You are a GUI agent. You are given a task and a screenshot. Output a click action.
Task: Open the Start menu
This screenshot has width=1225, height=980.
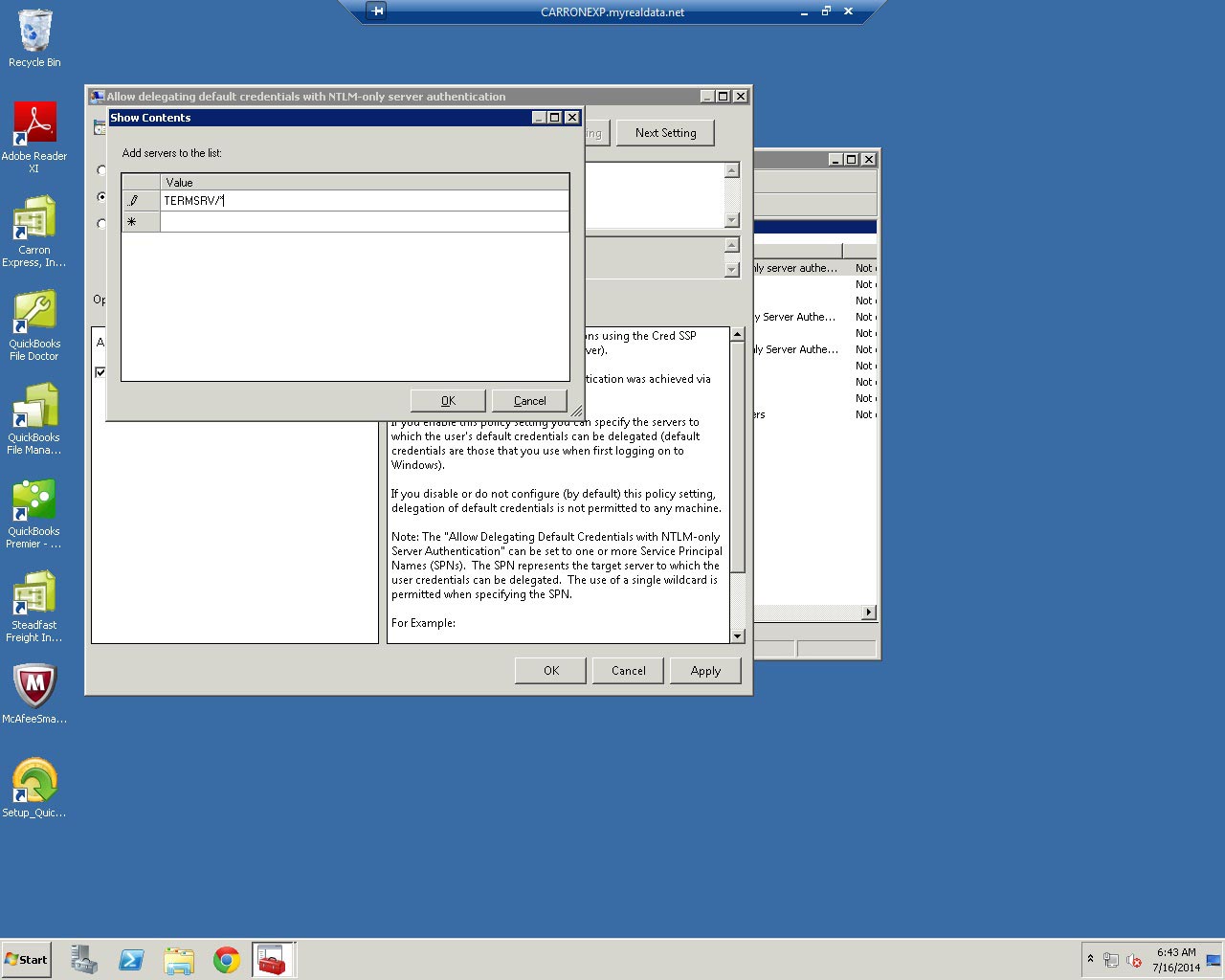click(x=27, y=960)
